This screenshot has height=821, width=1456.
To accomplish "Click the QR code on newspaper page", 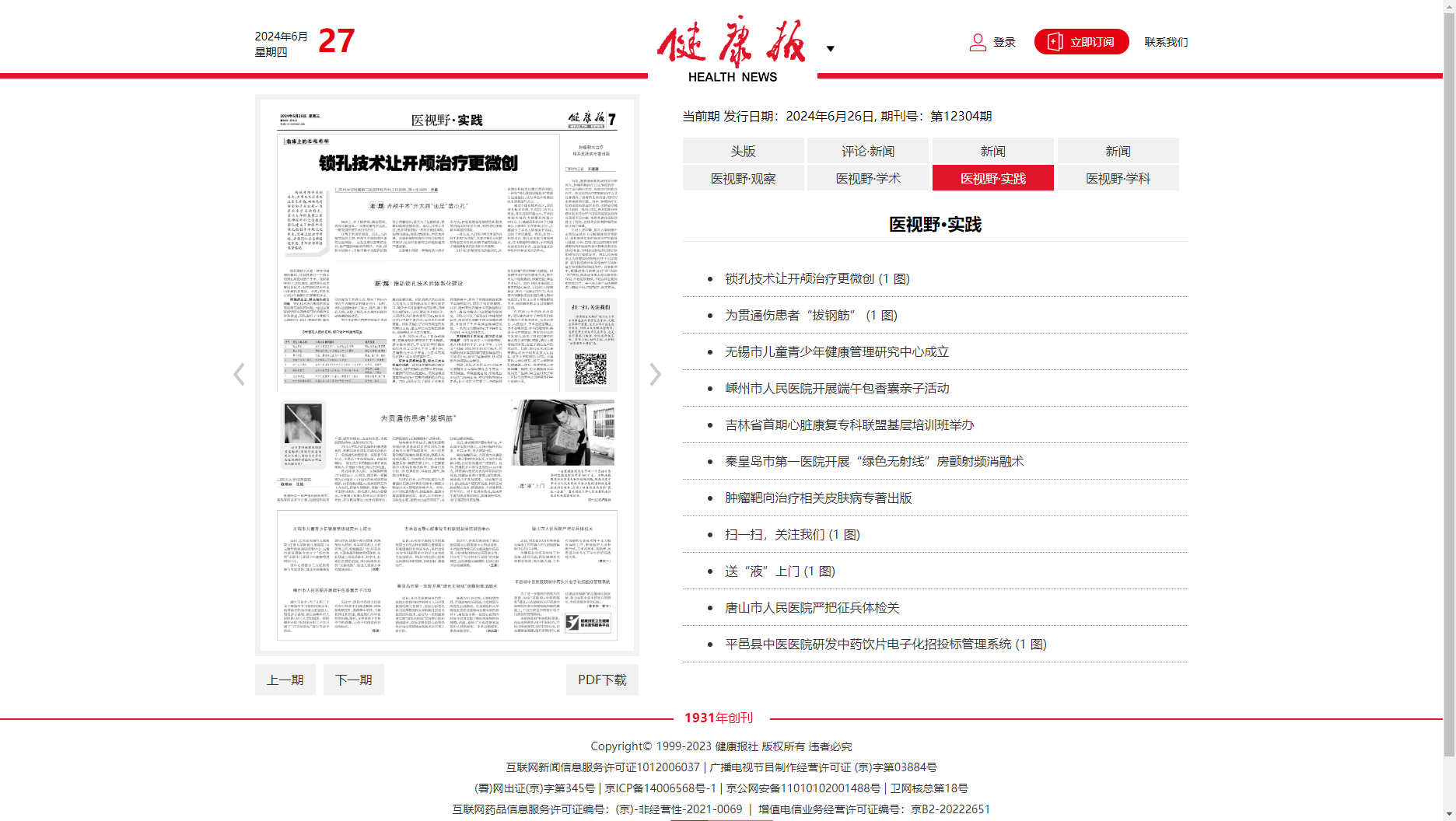I will coord(590,369).
